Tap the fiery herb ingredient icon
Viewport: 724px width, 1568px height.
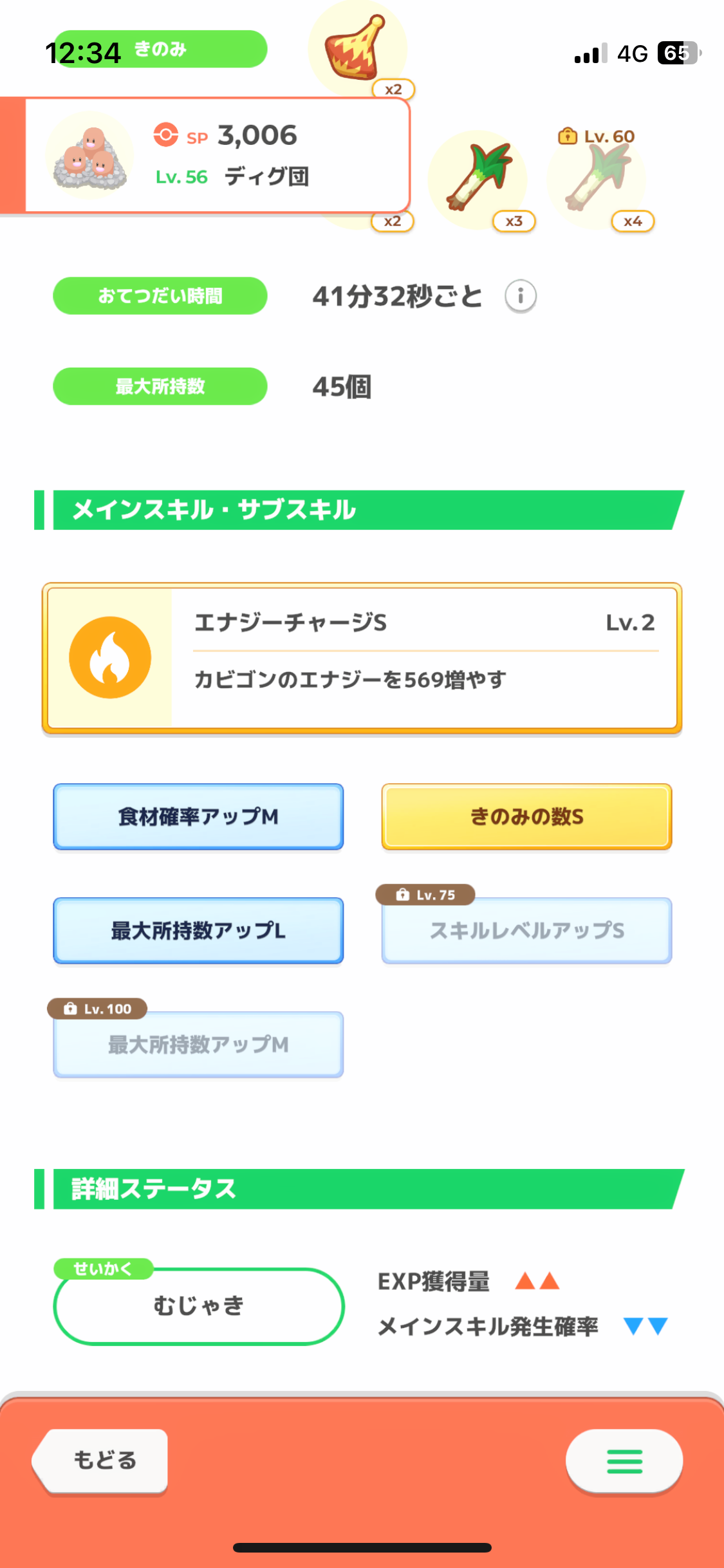(357, 48)
